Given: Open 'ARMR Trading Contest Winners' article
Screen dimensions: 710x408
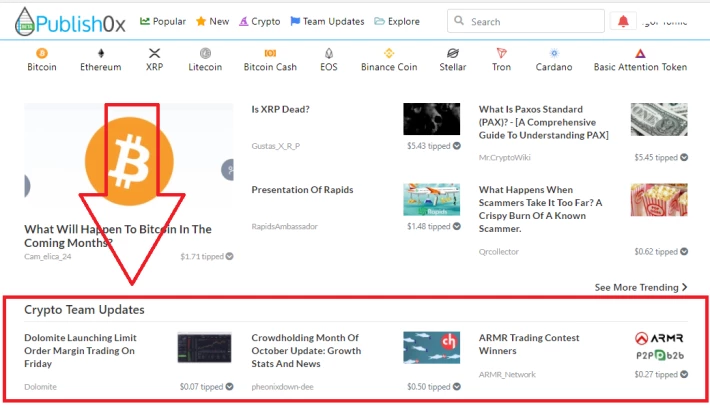Looking at the screenshot, I should [x=529, y=344].
